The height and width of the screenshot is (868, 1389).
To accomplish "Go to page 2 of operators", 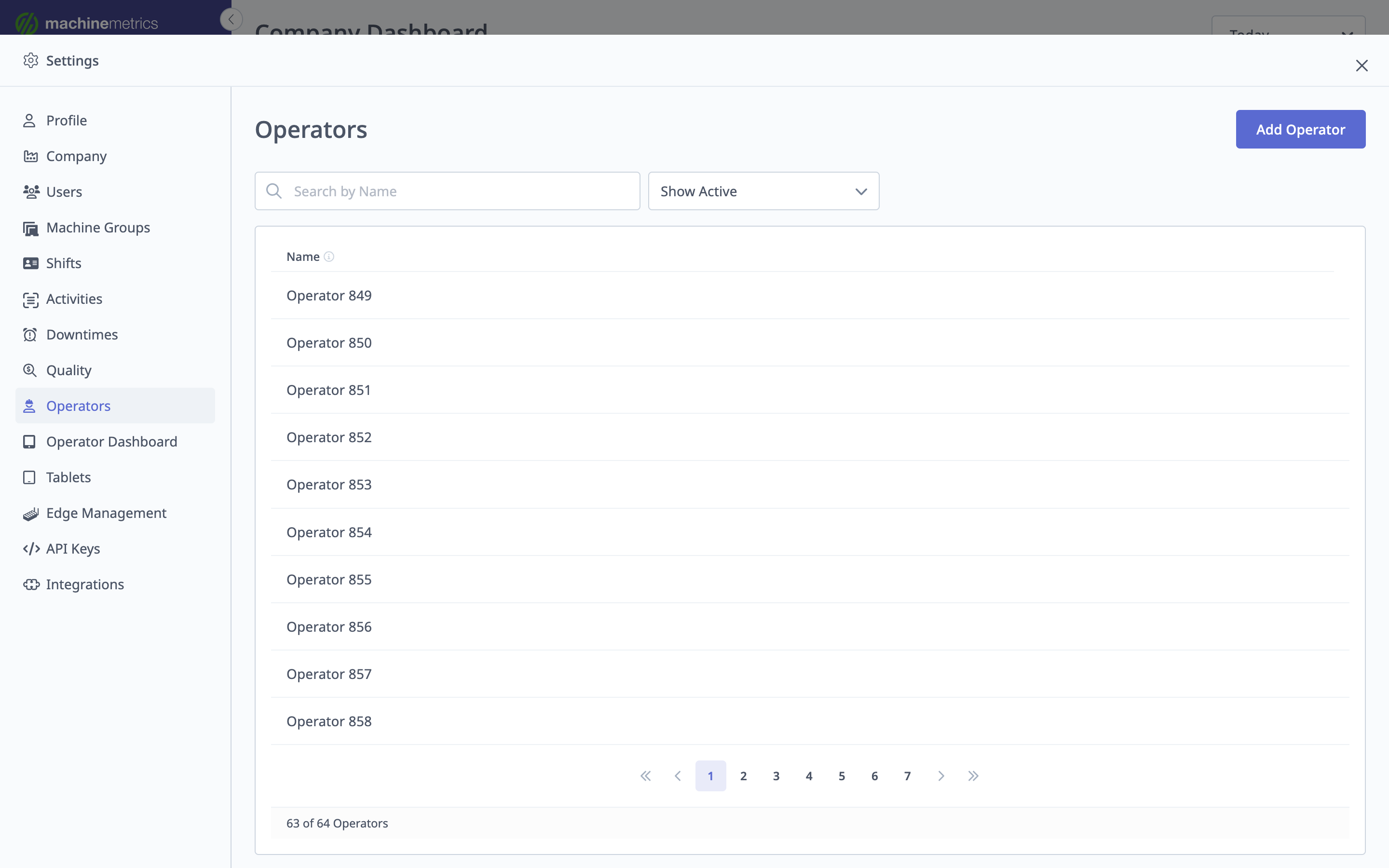I will click(743, 775).
